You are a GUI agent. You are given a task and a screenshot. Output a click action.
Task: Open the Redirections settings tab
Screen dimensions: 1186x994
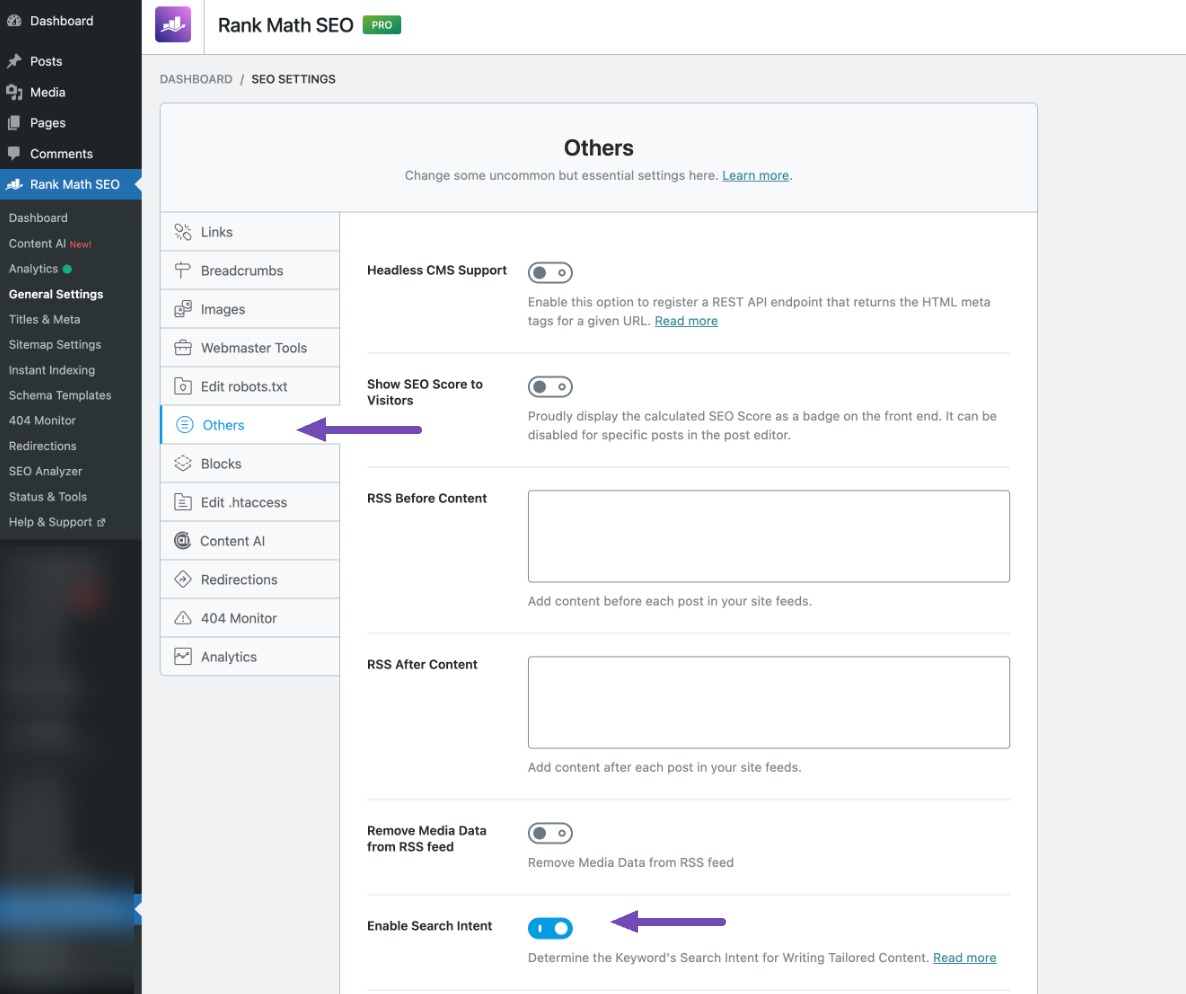pyautogui.click(x=239, y=580)
